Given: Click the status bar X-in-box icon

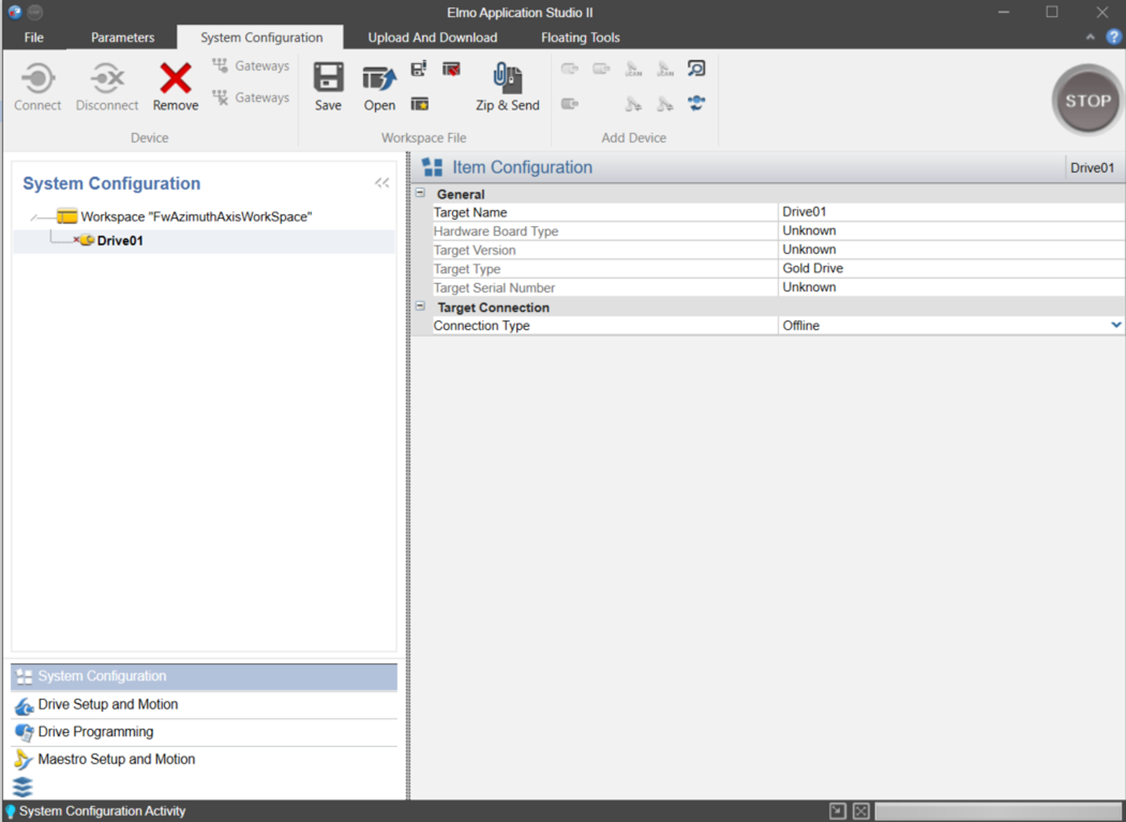Looking at the screenshot, I should pos(861,811).
